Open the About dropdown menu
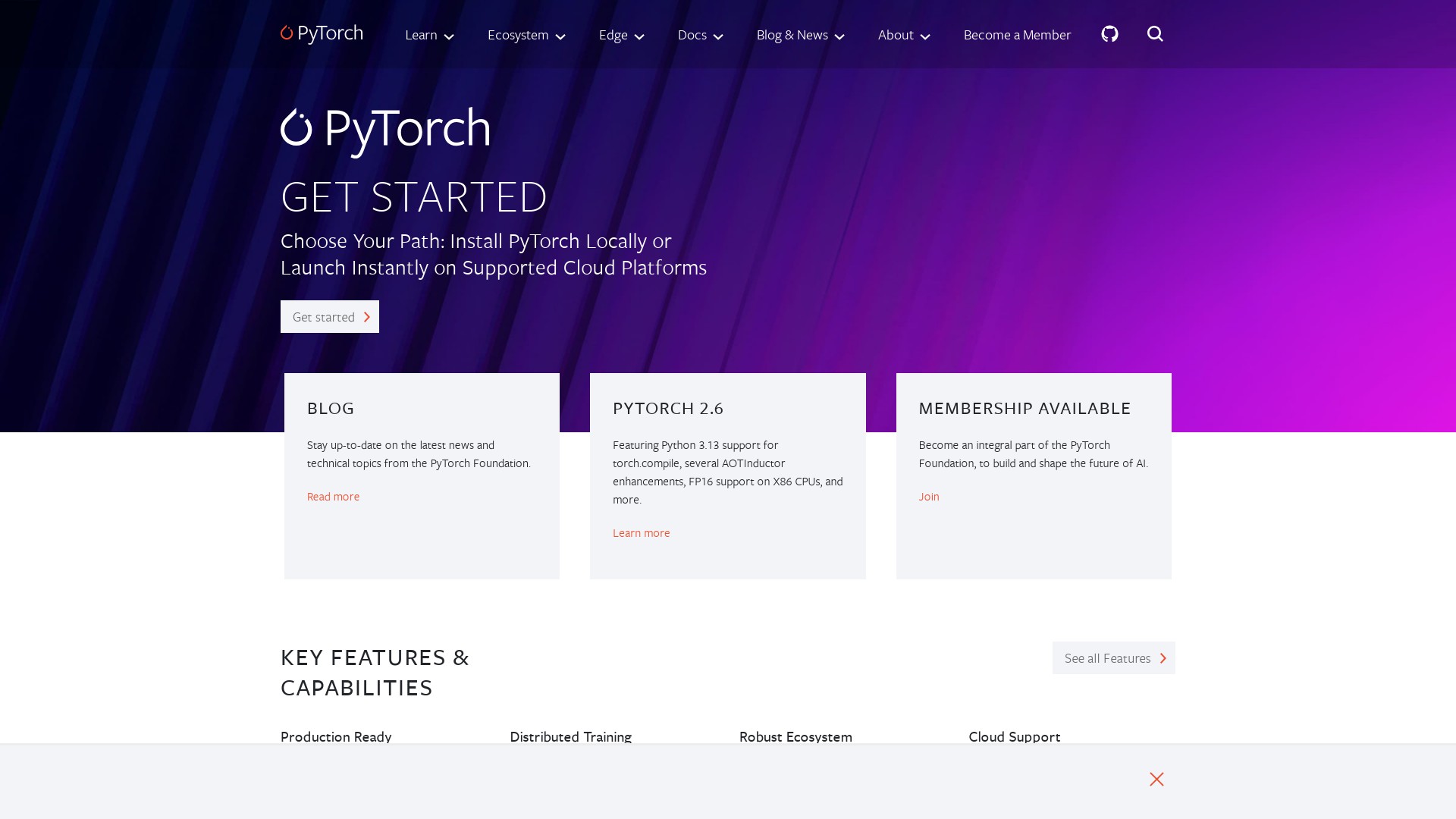This screenshot has height=819, width=1456. [x=903, y=35]
